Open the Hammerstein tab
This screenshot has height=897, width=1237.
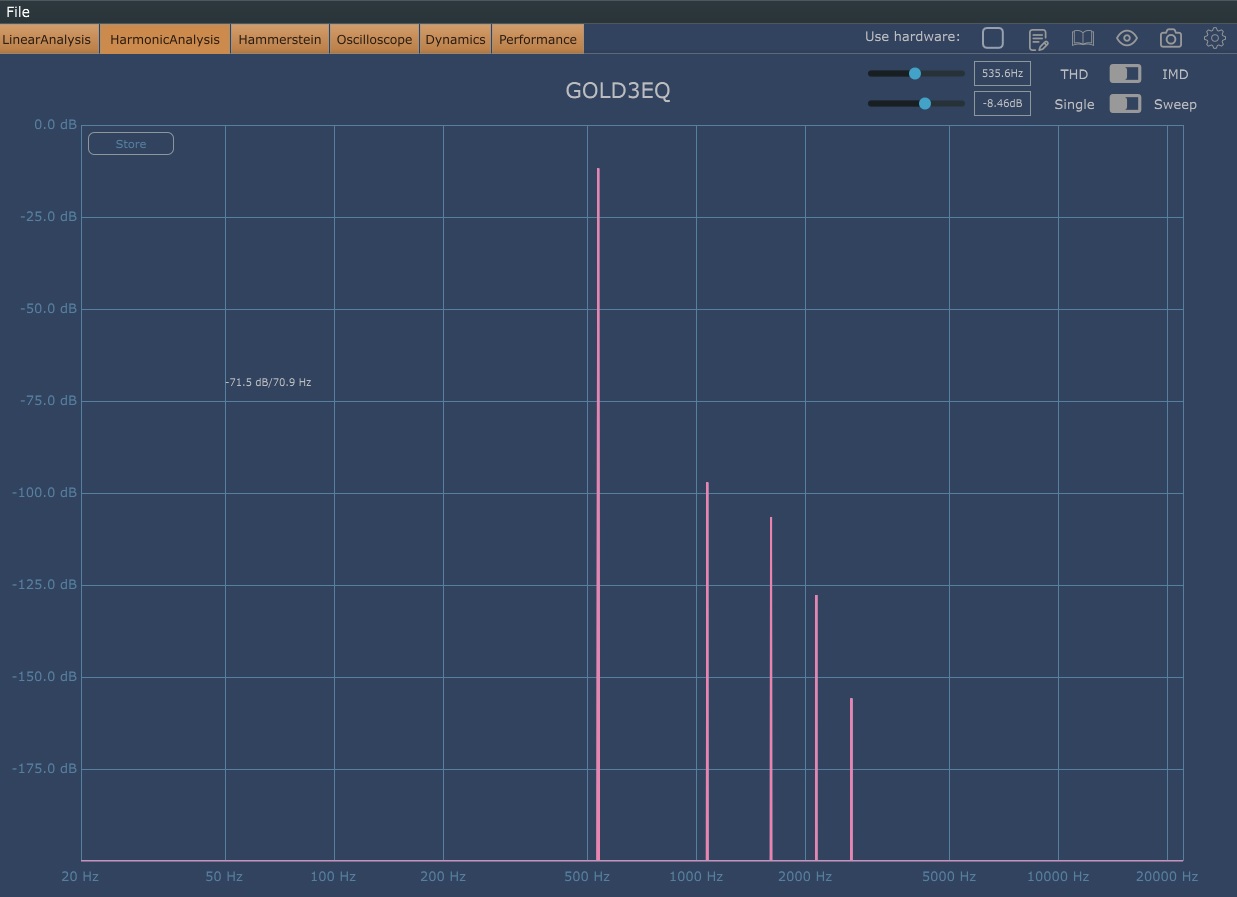pos(280,40)
